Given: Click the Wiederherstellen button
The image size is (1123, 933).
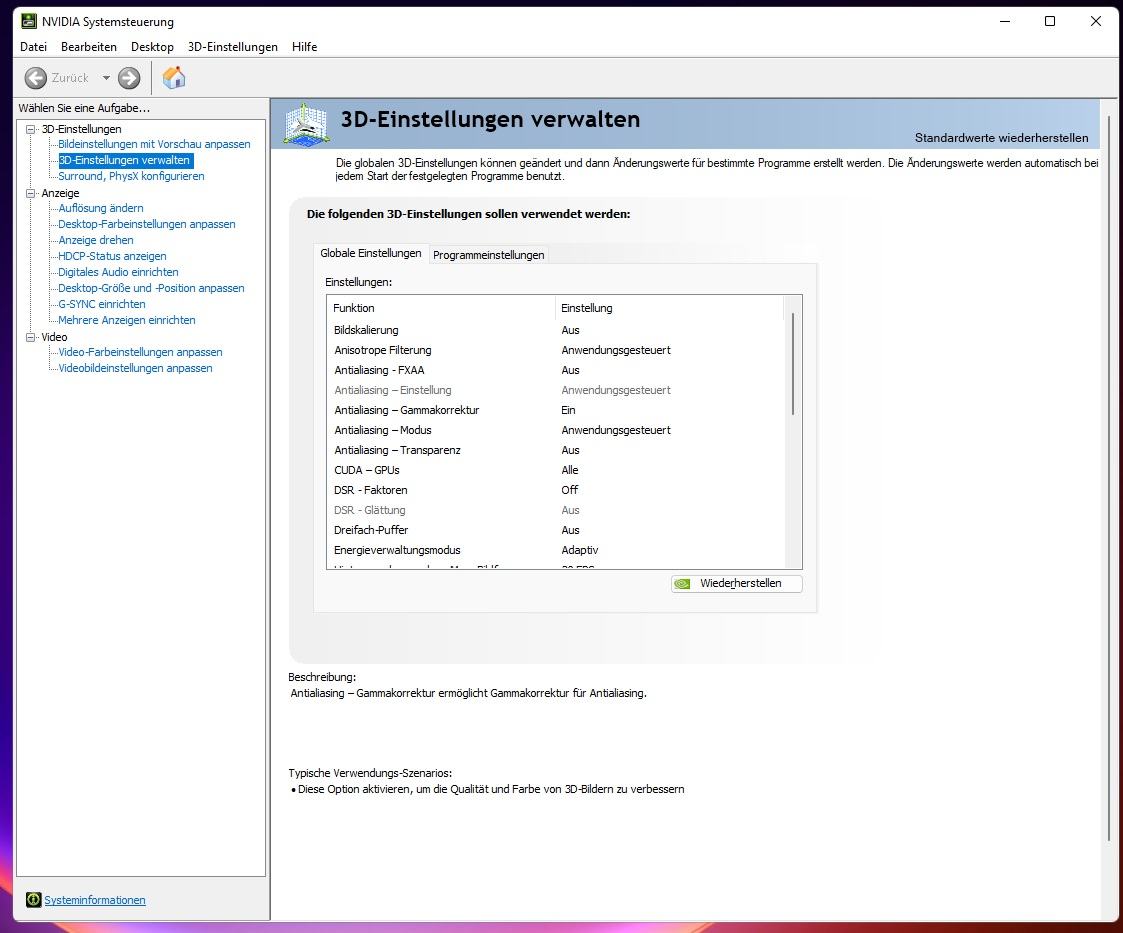Looking at the screenshot, I should pos(736,584).
